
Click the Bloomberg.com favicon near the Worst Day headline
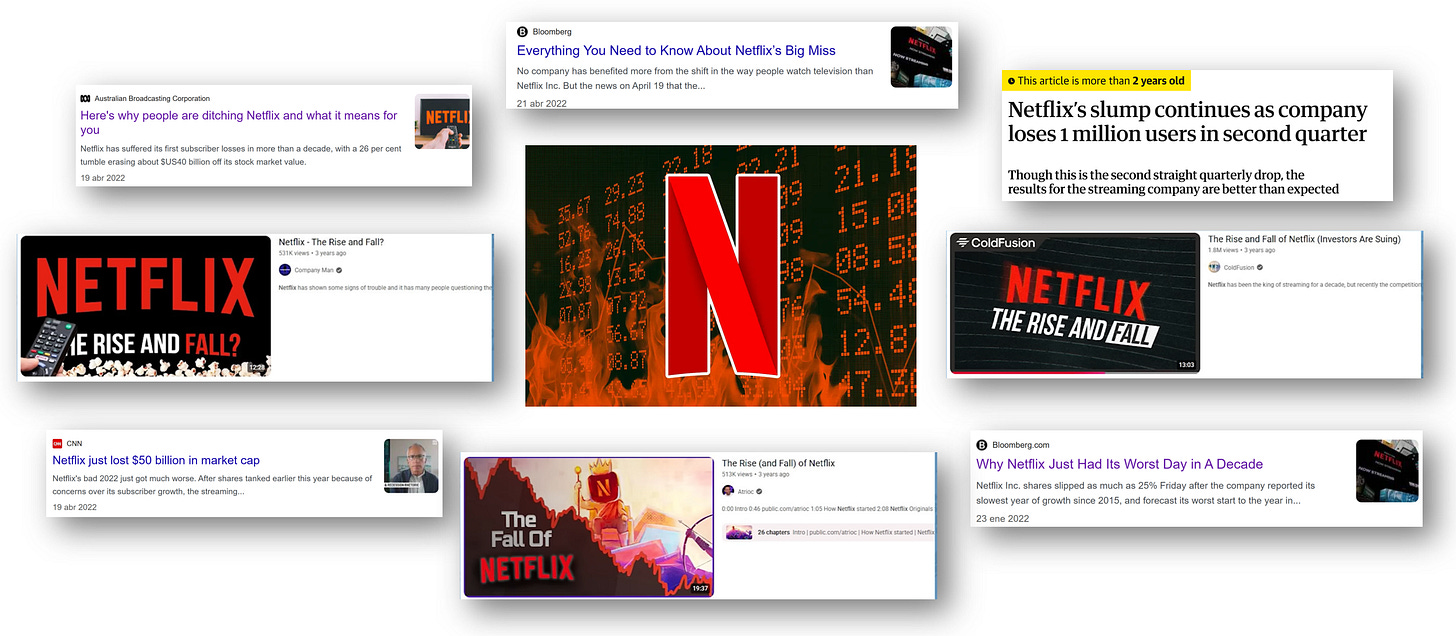click(982, 445)
